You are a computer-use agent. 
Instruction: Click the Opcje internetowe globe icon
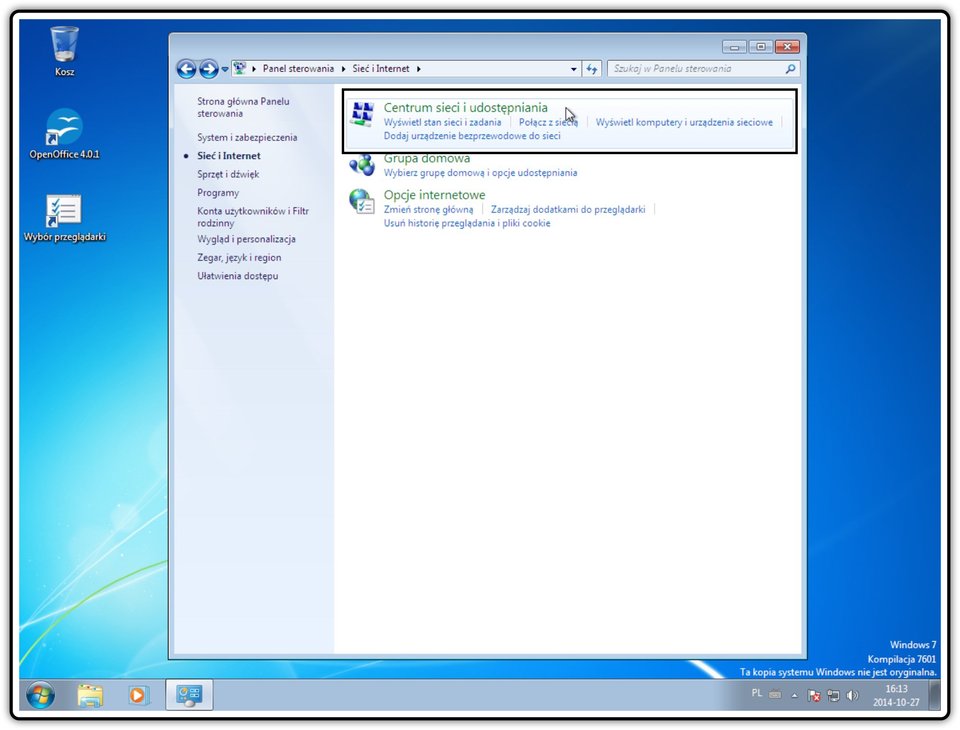click(x=362, y=201)
